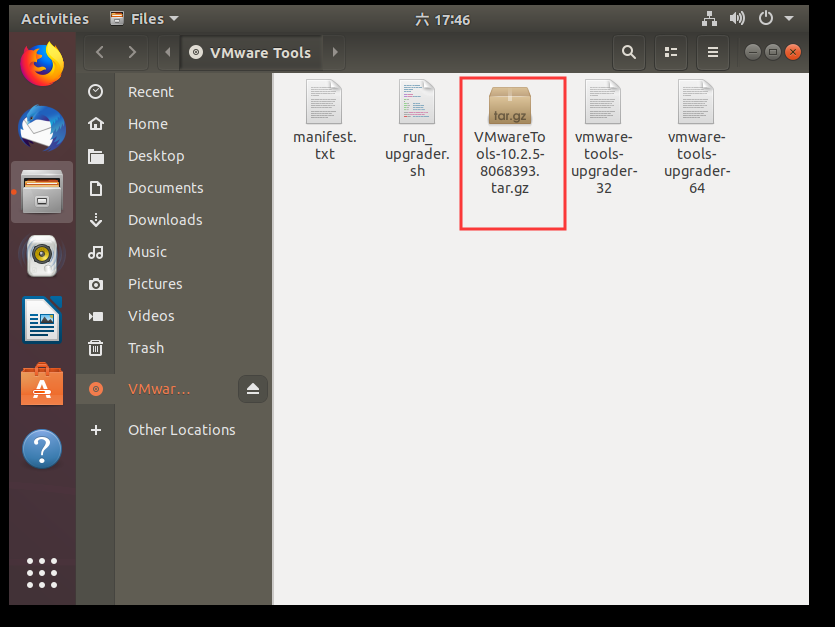Click the Pictures camera icon in sidebar
The image size is (835, 627).
96,284
